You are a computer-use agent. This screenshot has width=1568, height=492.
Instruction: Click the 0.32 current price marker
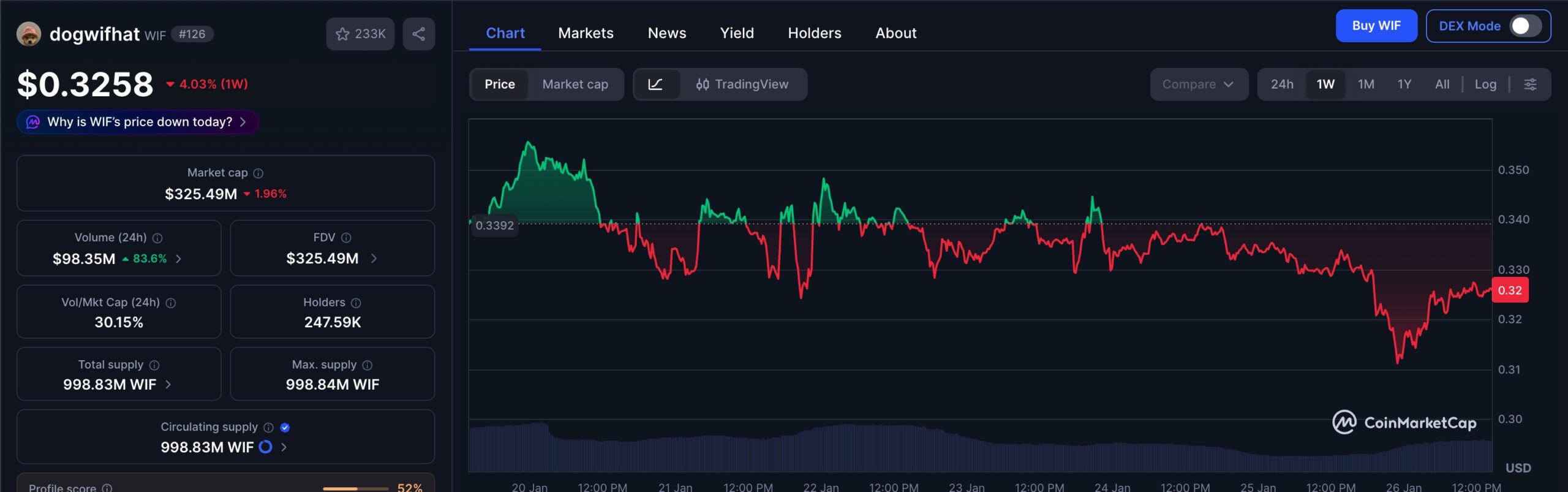click(1510, 290)
